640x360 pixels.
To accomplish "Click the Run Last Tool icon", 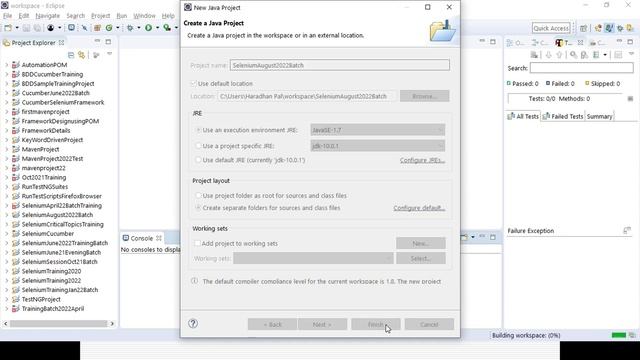I will tap(167, 28).
